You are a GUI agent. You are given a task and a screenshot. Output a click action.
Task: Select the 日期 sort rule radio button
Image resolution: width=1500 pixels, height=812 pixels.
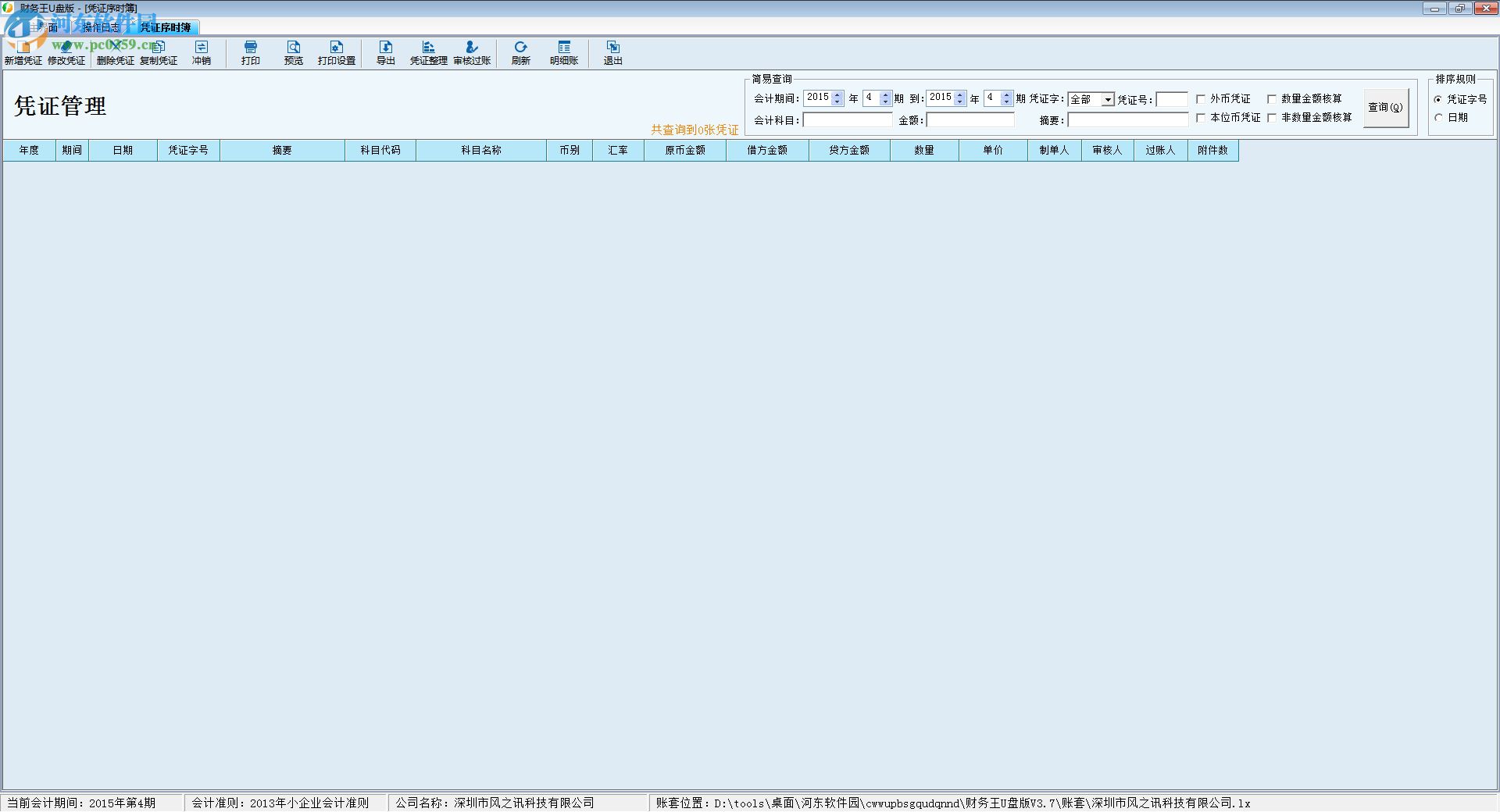click(1438, 118)
